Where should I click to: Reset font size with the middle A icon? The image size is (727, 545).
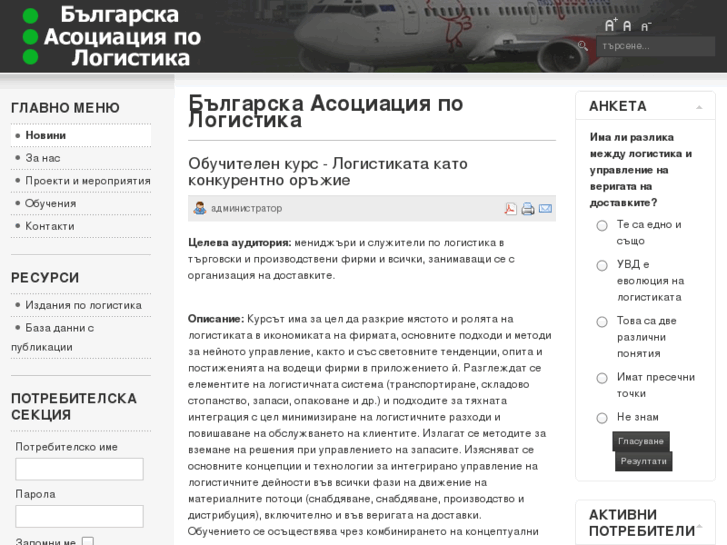[627, 26]
